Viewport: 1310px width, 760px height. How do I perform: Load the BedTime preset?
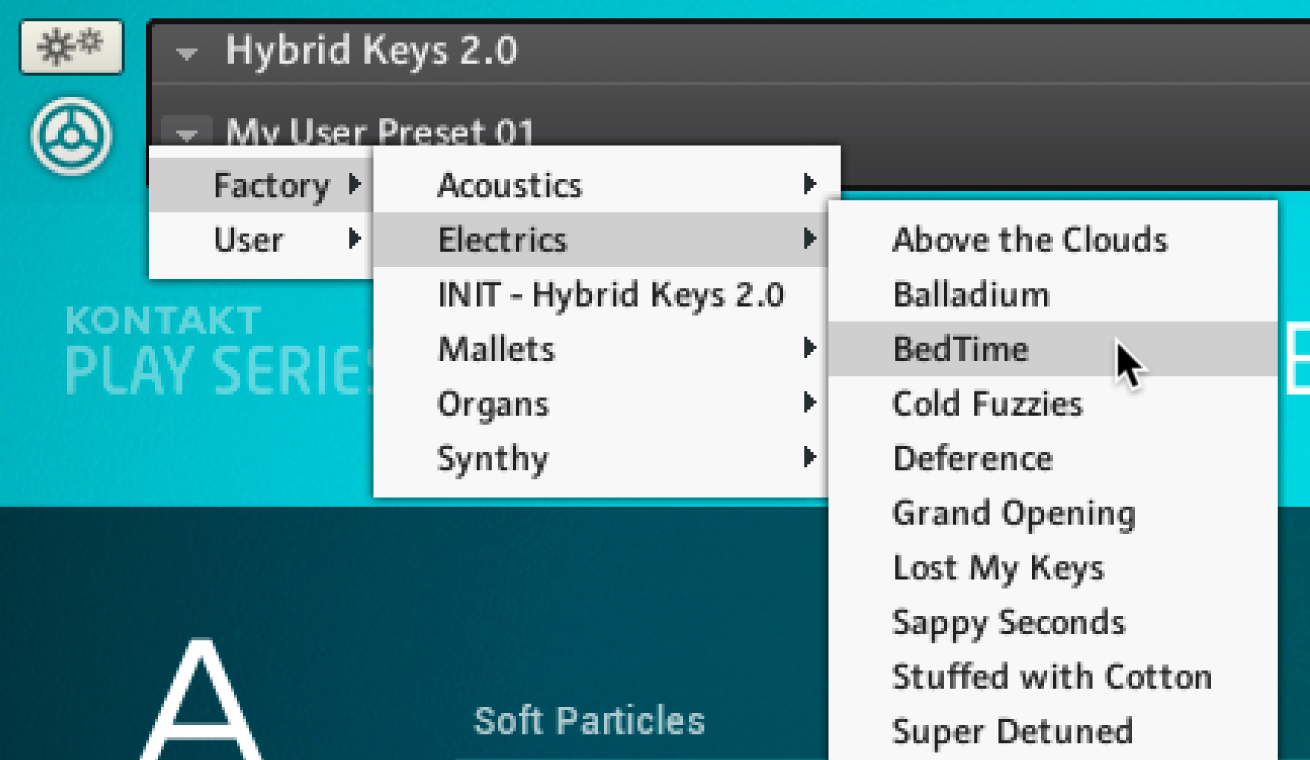click(960, 350)
